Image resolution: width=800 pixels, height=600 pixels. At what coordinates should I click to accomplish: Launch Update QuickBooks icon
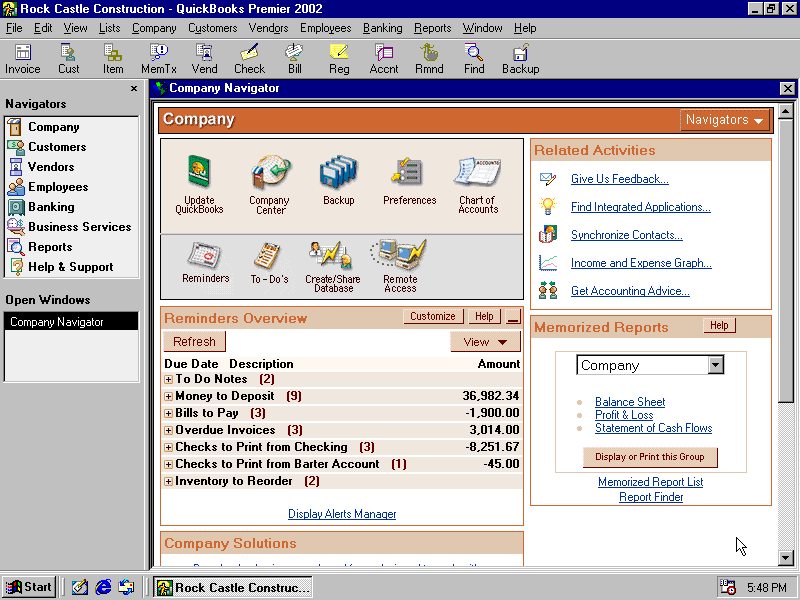[x=199, y=184]
